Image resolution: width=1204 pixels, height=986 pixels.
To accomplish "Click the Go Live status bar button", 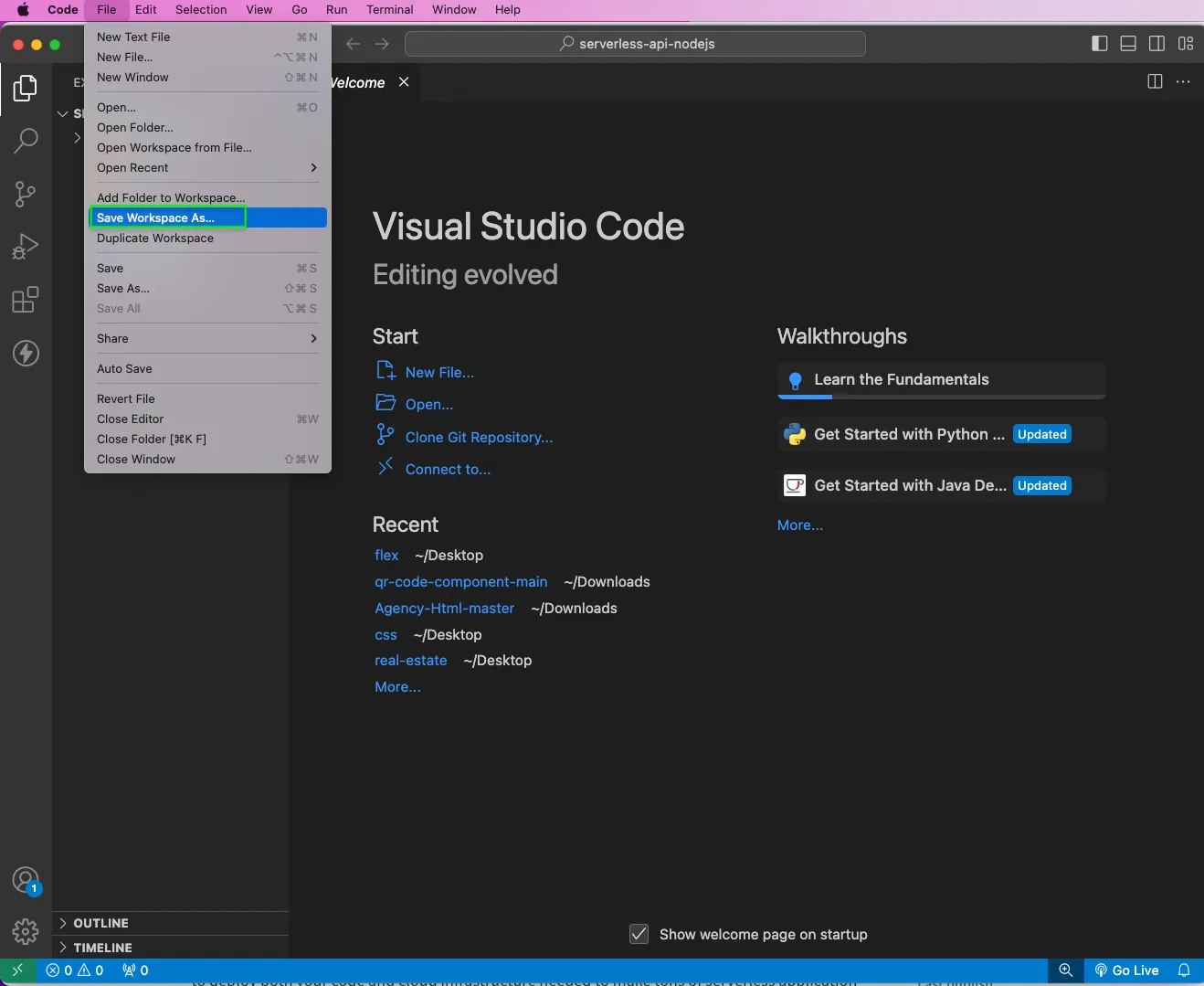I will 1126,970.
